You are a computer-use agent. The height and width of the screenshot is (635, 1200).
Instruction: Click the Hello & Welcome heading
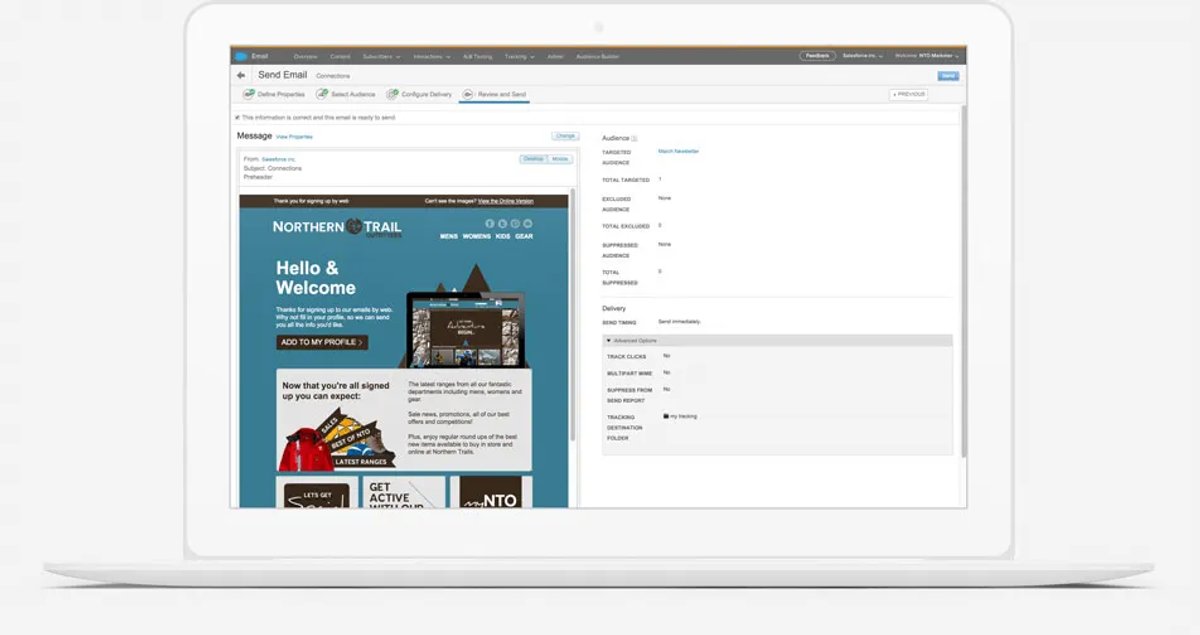[316, 278]
